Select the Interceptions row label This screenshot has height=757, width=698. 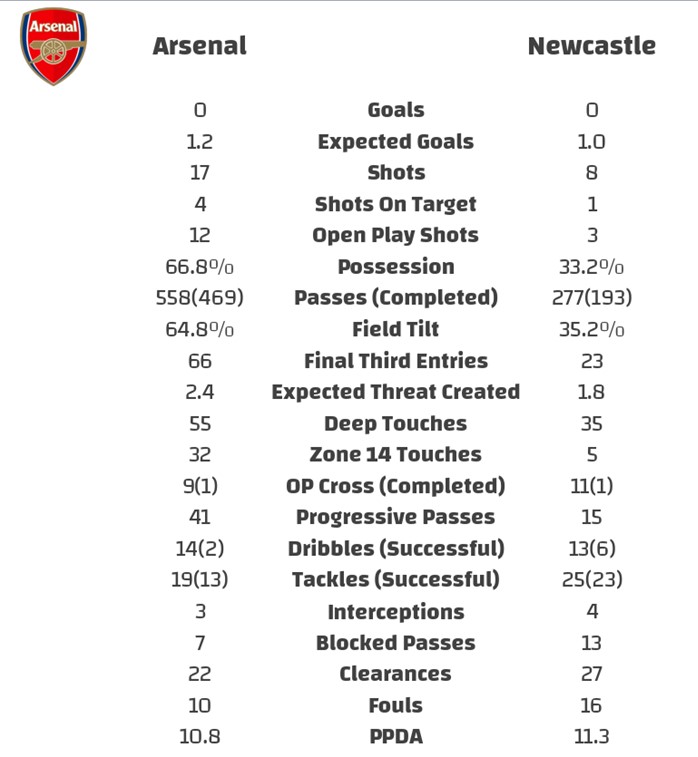click(396, 612)
